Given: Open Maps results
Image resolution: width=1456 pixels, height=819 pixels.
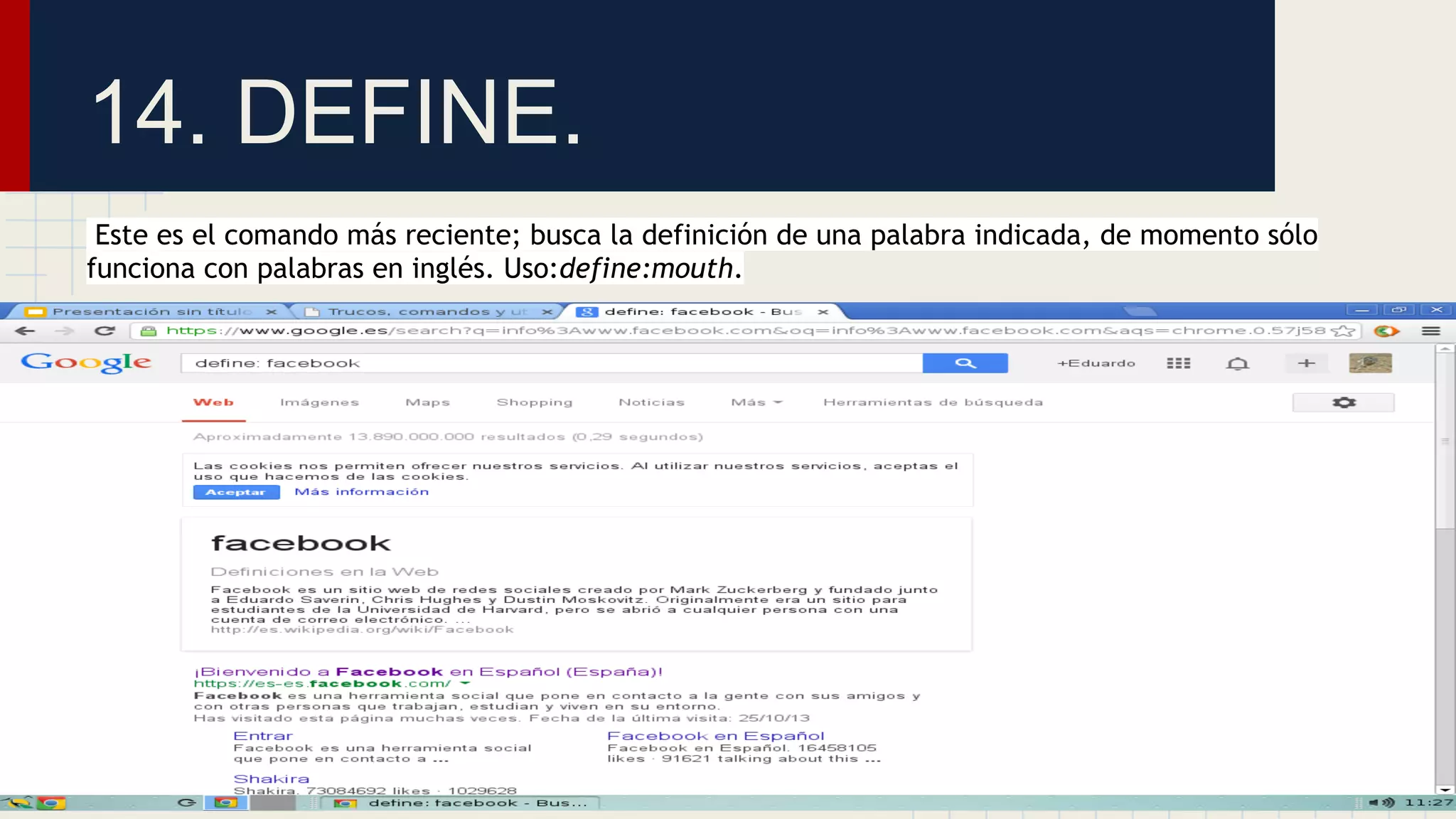Looking at the screenshot, I should 427,402.
